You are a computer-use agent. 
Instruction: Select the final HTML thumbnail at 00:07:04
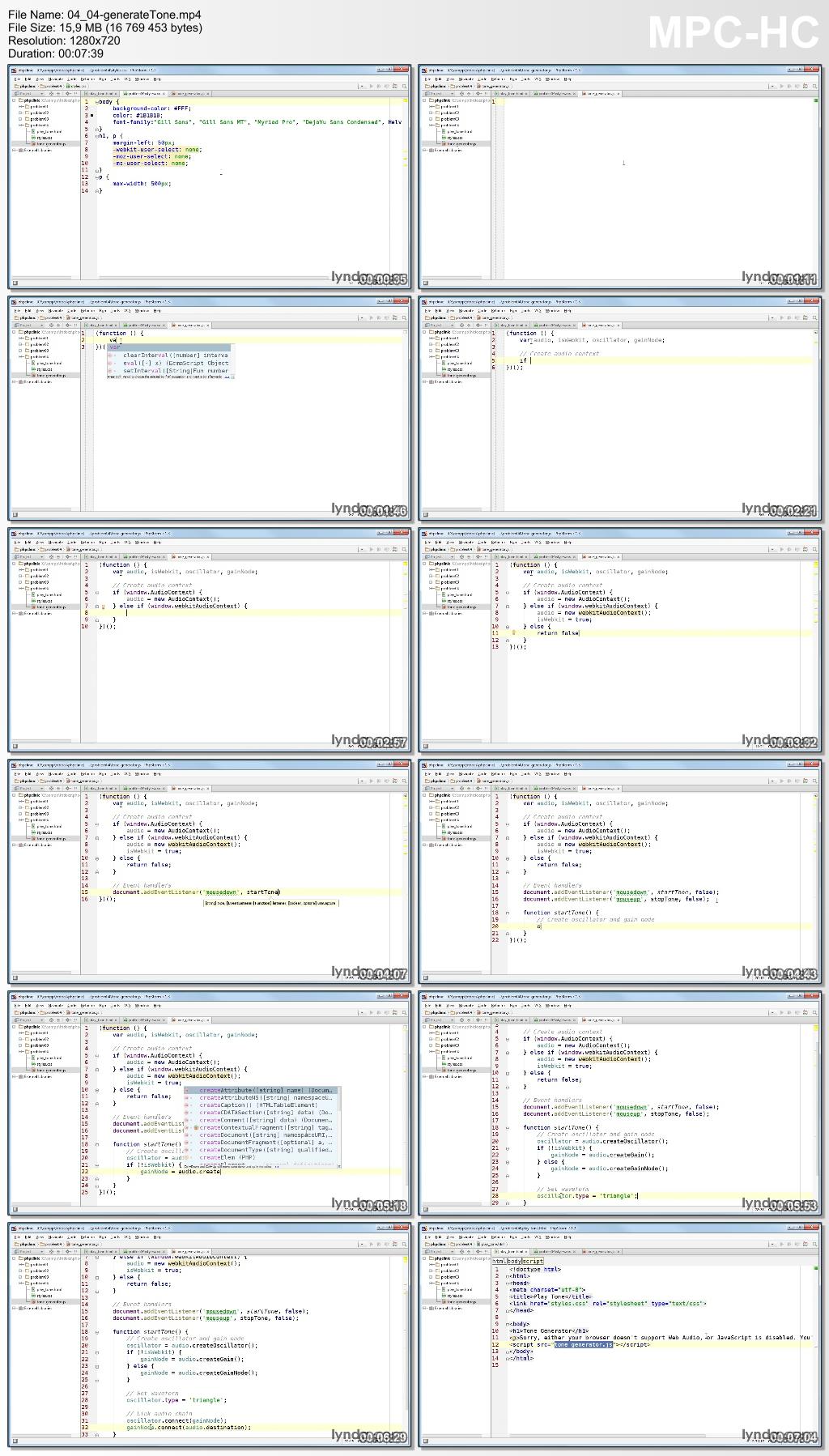(x=620, y=1335)
